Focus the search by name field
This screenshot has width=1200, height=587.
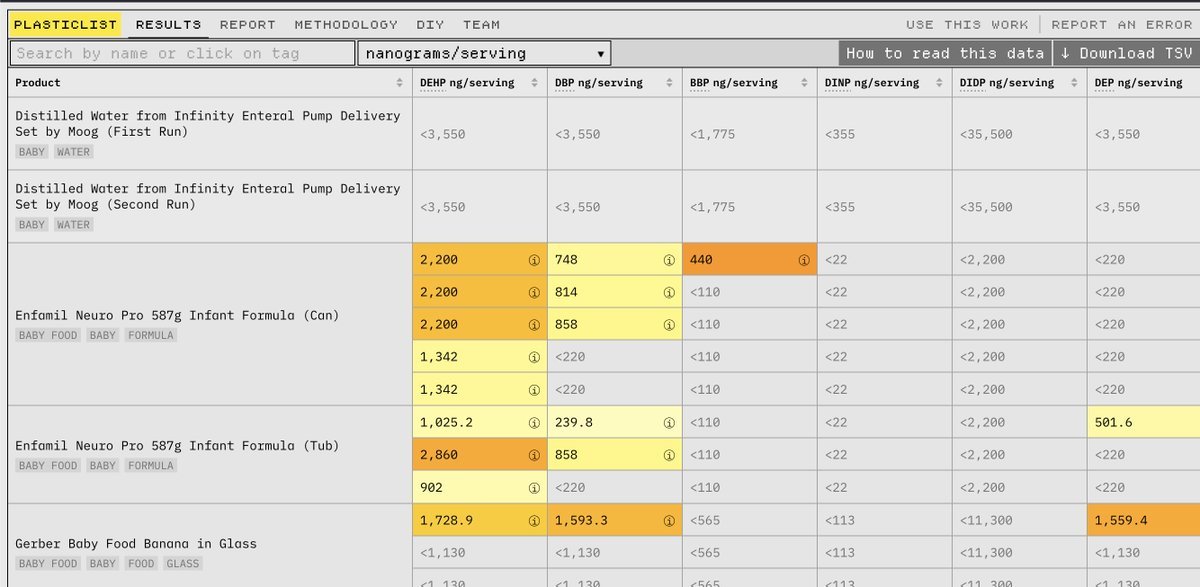click(x=183, y=54)
